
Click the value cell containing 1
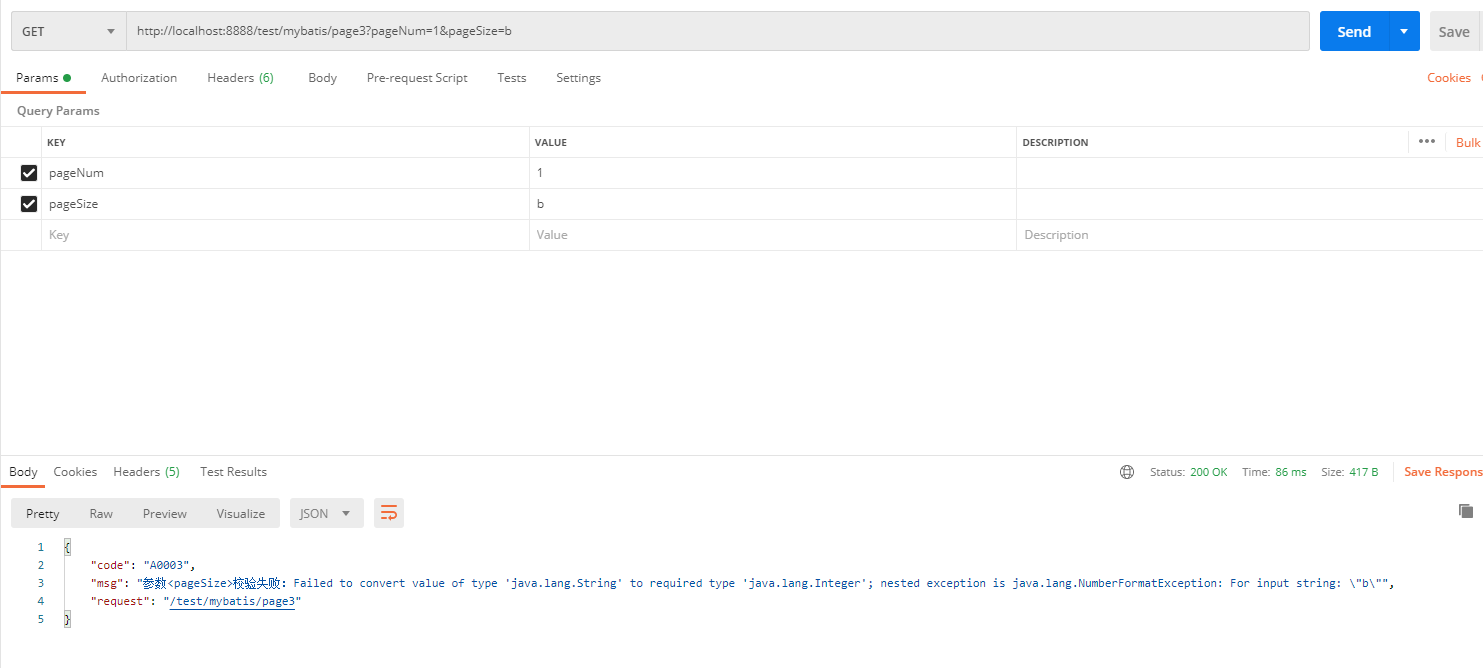click(x=773, y=173)
